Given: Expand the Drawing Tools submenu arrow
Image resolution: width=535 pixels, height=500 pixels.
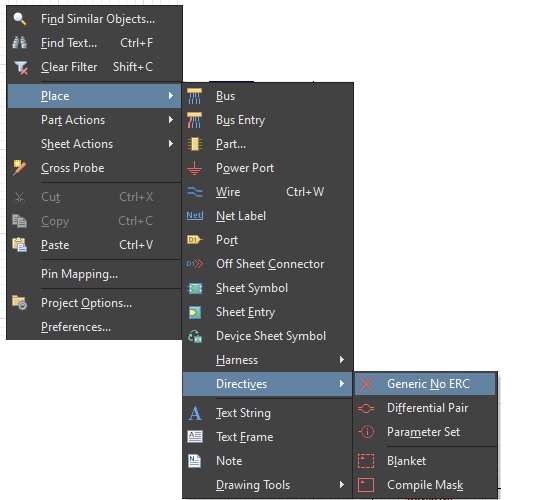Looking at the screenshot, I should click(342, 485).
